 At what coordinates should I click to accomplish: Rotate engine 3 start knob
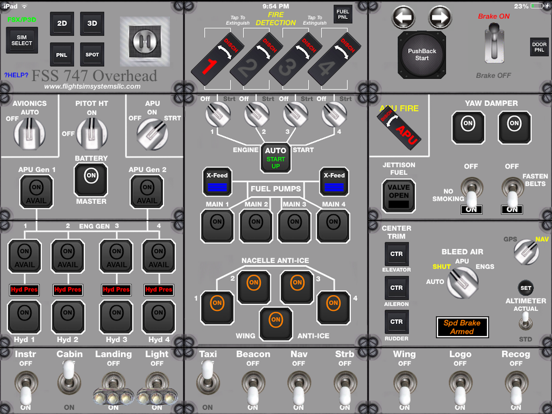[296, 114]
